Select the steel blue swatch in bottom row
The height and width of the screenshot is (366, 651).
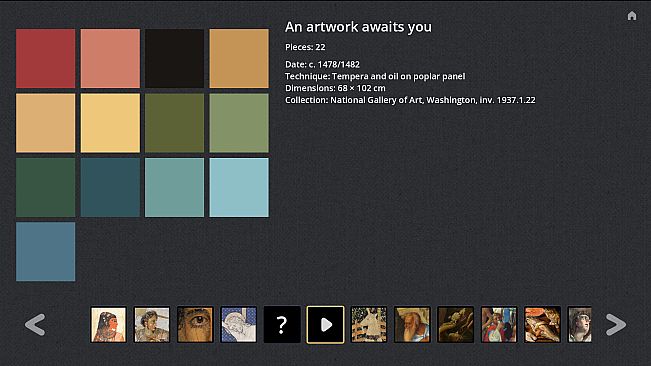(46, 251)
